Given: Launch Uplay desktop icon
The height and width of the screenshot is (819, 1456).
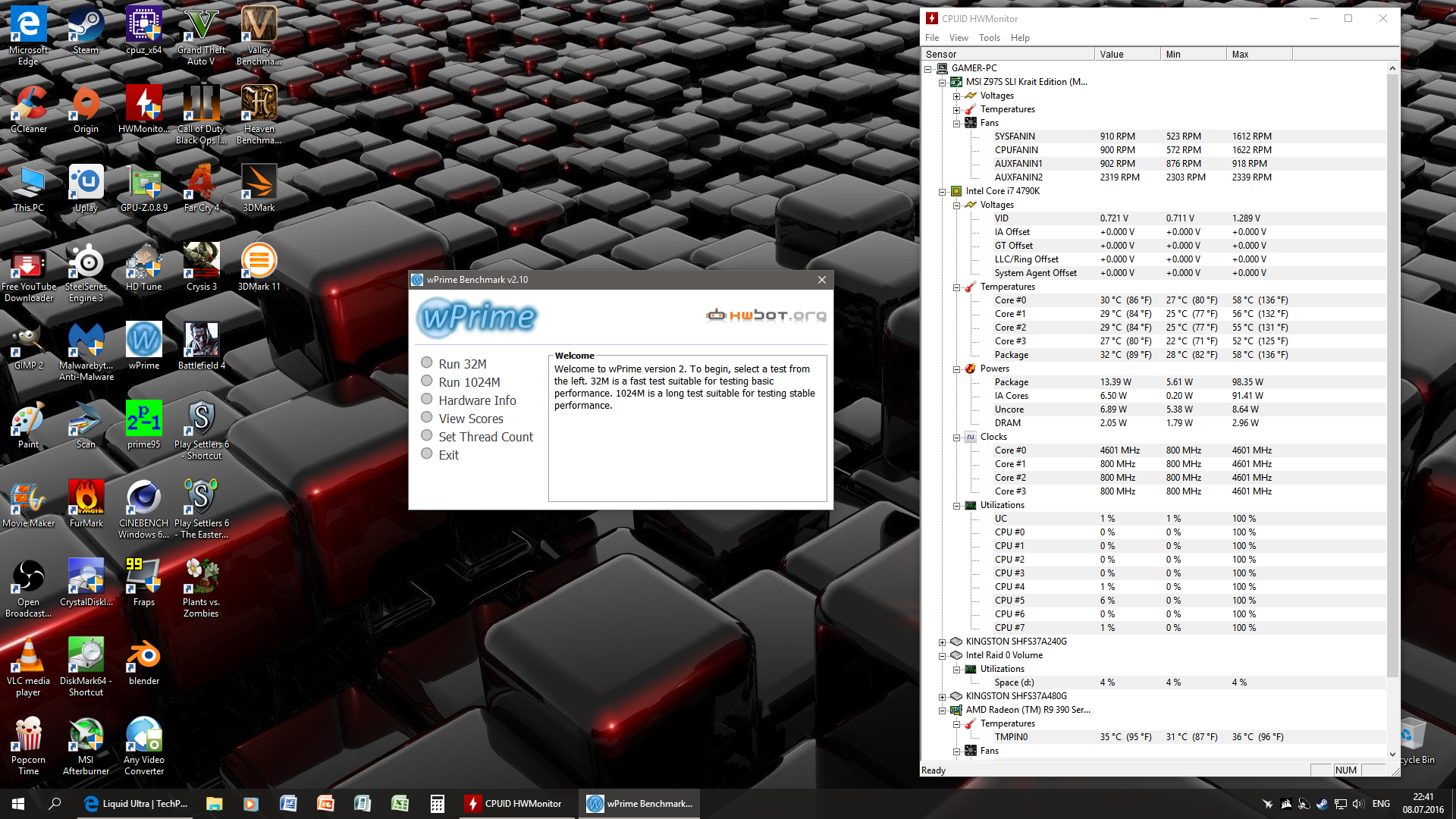Looking at the screenshot, I should pyautogui.click(x=86, y=188).
